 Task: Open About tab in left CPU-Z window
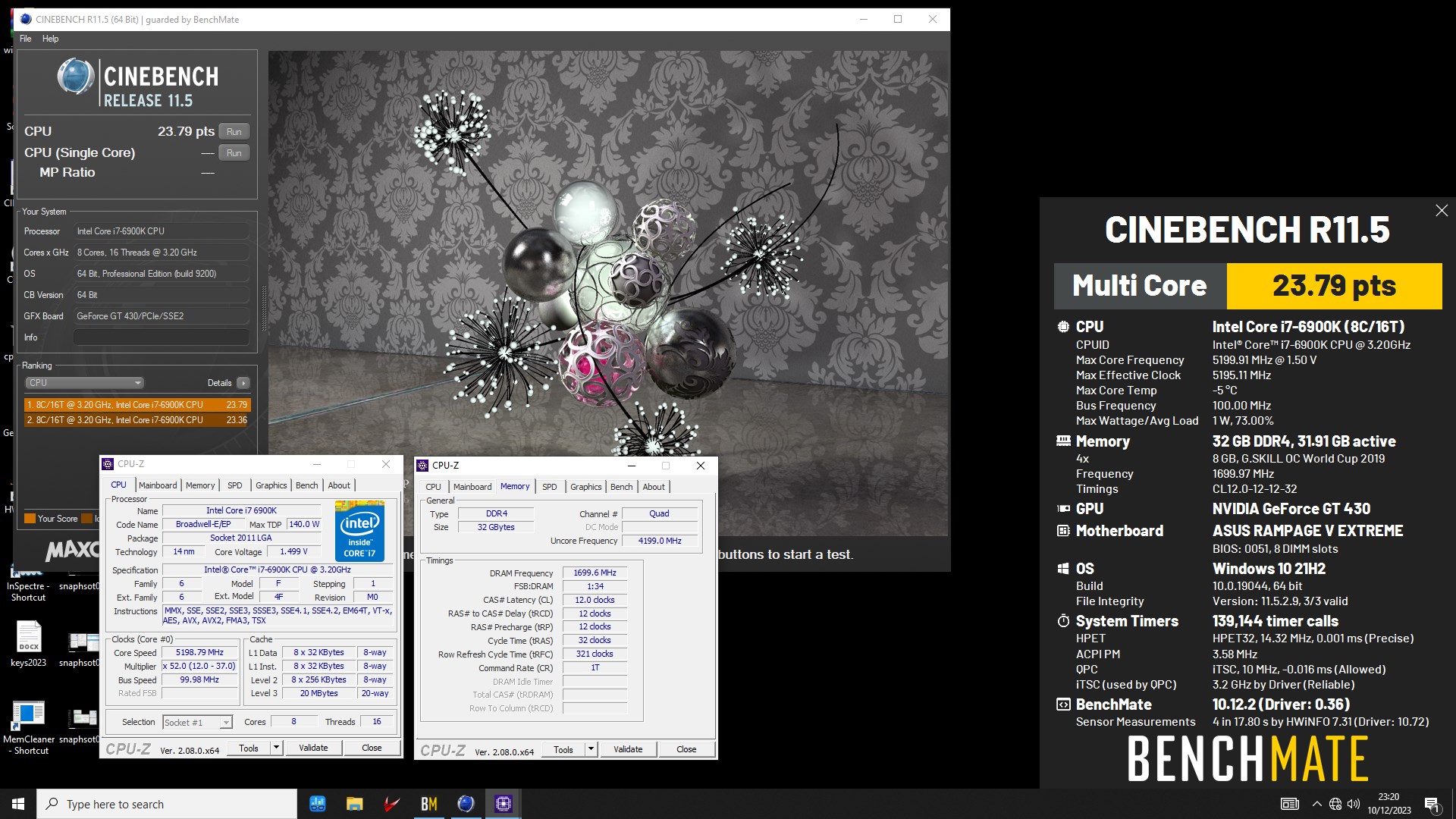(339, 485)
